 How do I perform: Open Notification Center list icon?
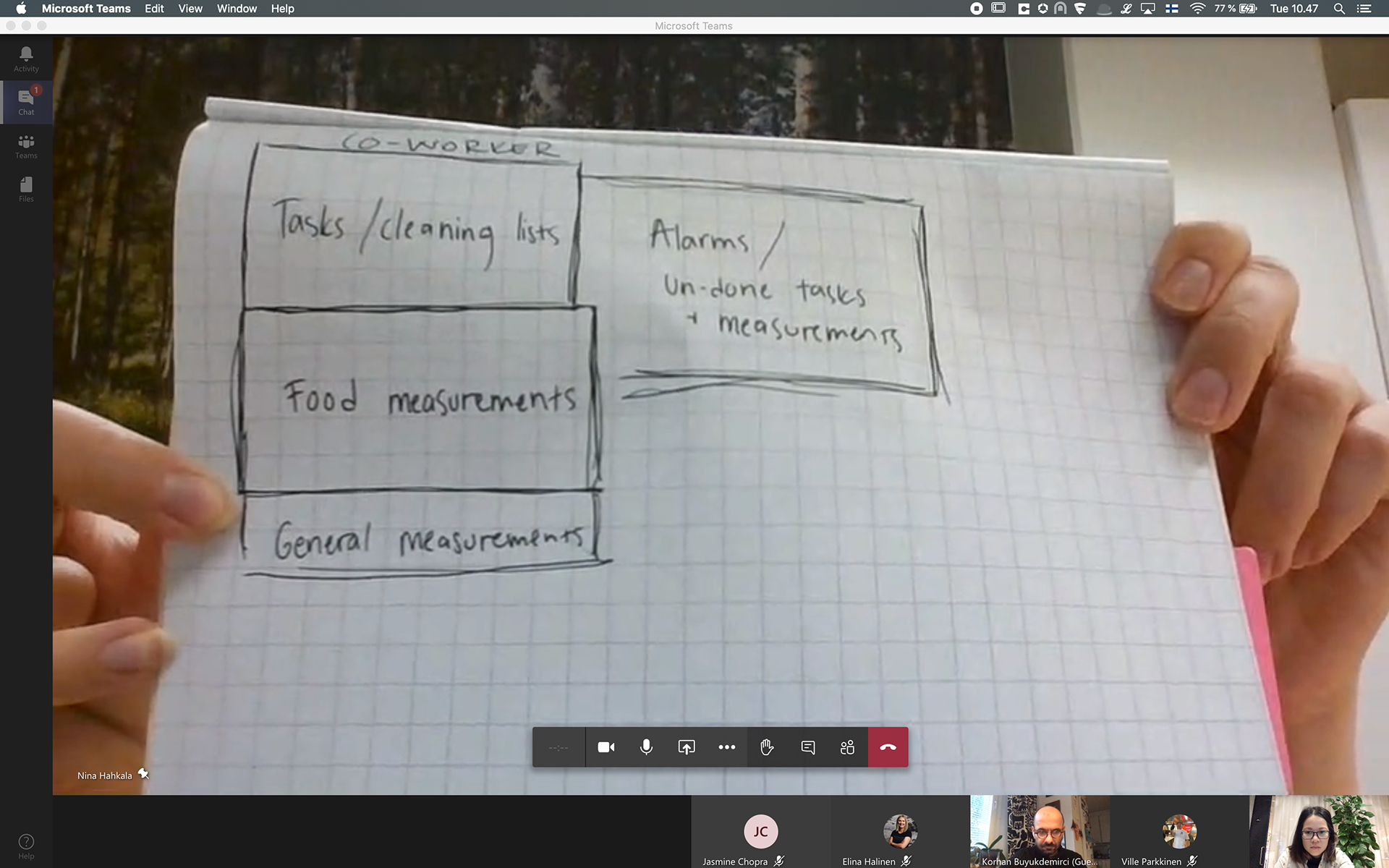coord(1364,9)
